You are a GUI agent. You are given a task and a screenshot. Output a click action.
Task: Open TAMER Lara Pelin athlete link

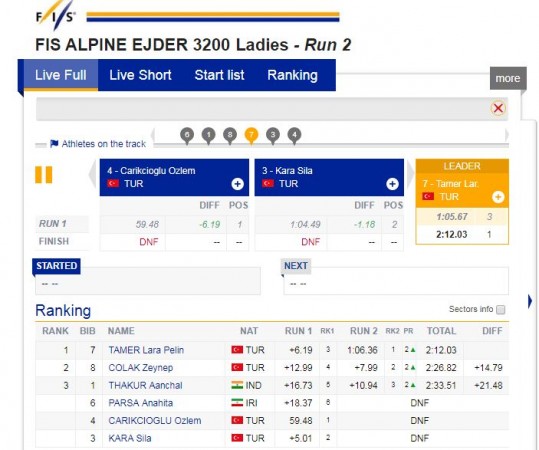tap(146, 350)
